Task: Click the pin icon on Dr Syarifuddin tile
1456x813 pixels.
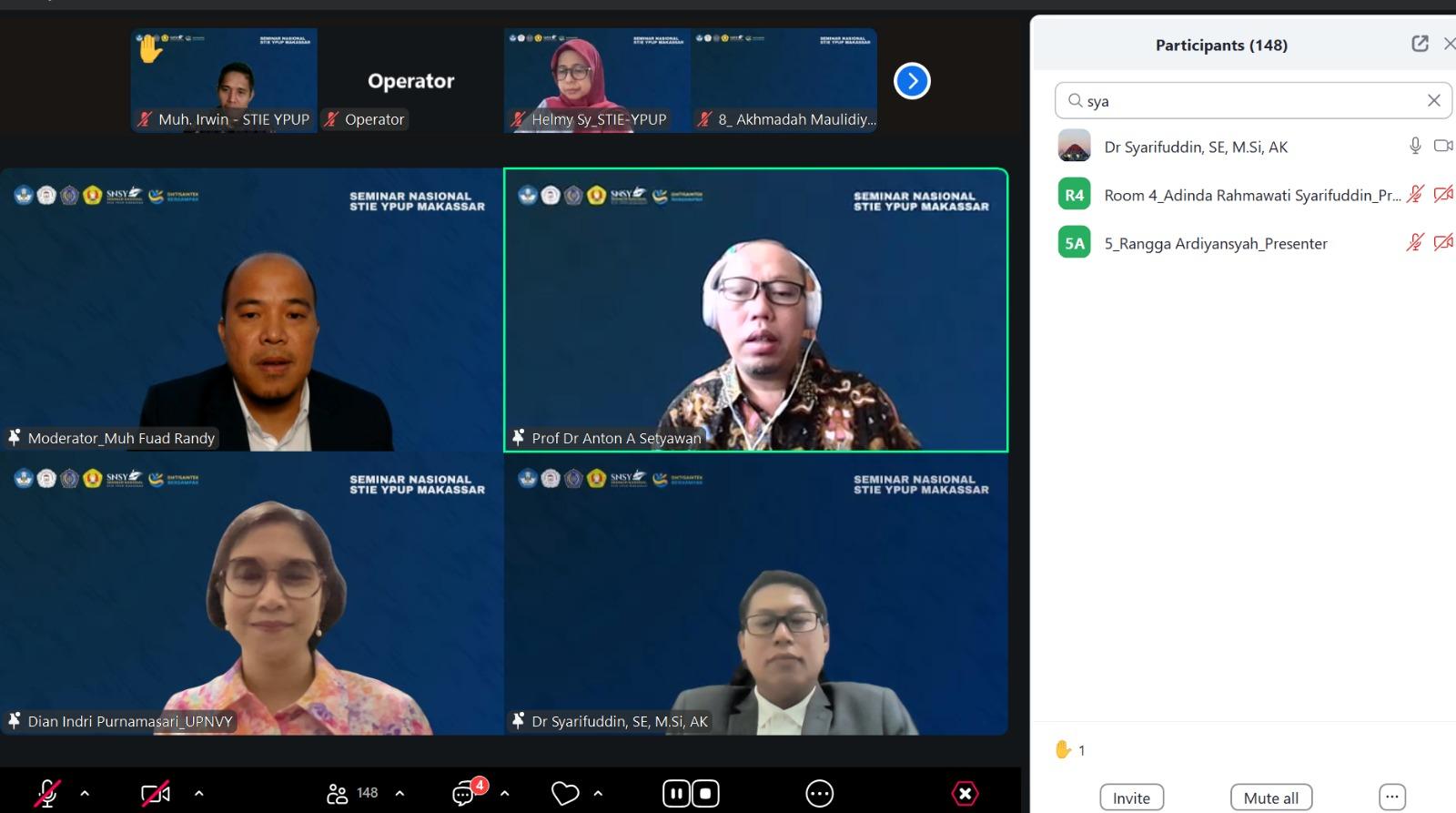Action: [x=519, y=720]
